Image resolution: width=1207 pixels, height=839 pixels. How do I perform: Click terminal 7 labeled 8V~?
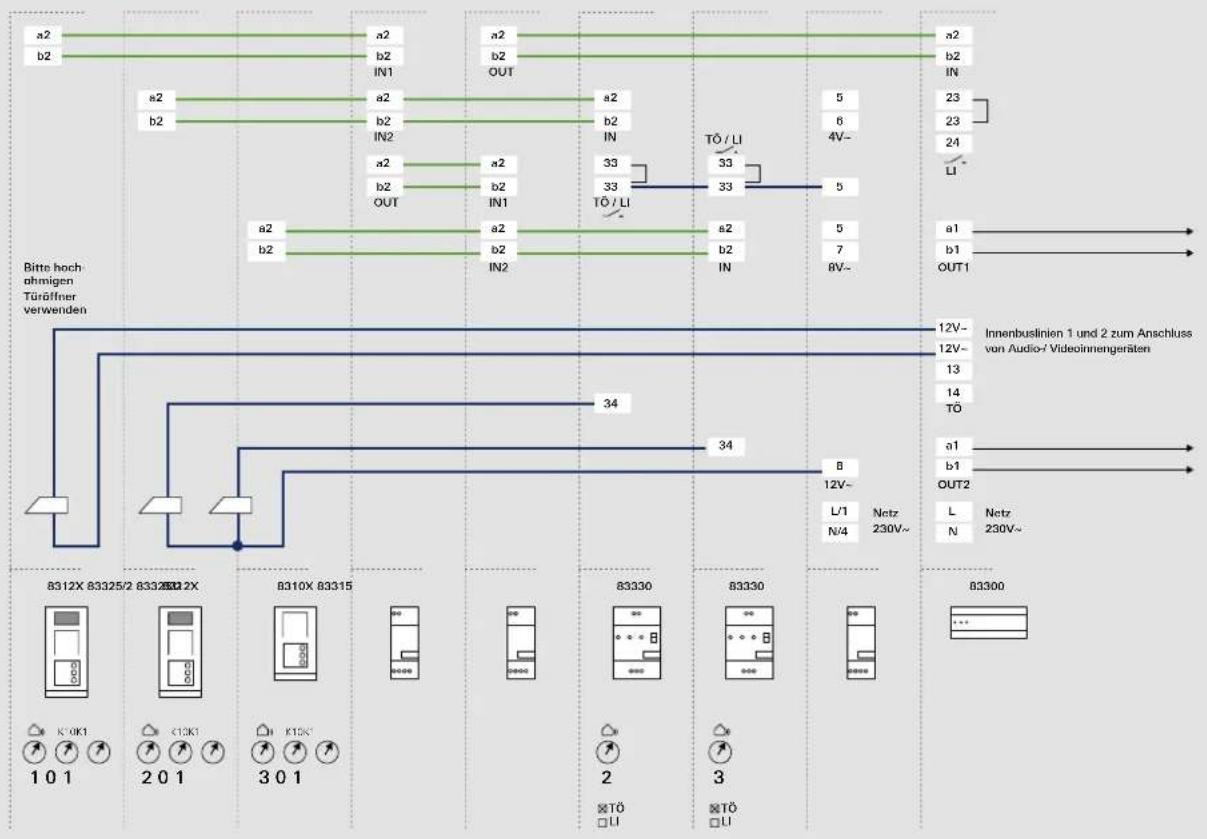tap(840, 249)
